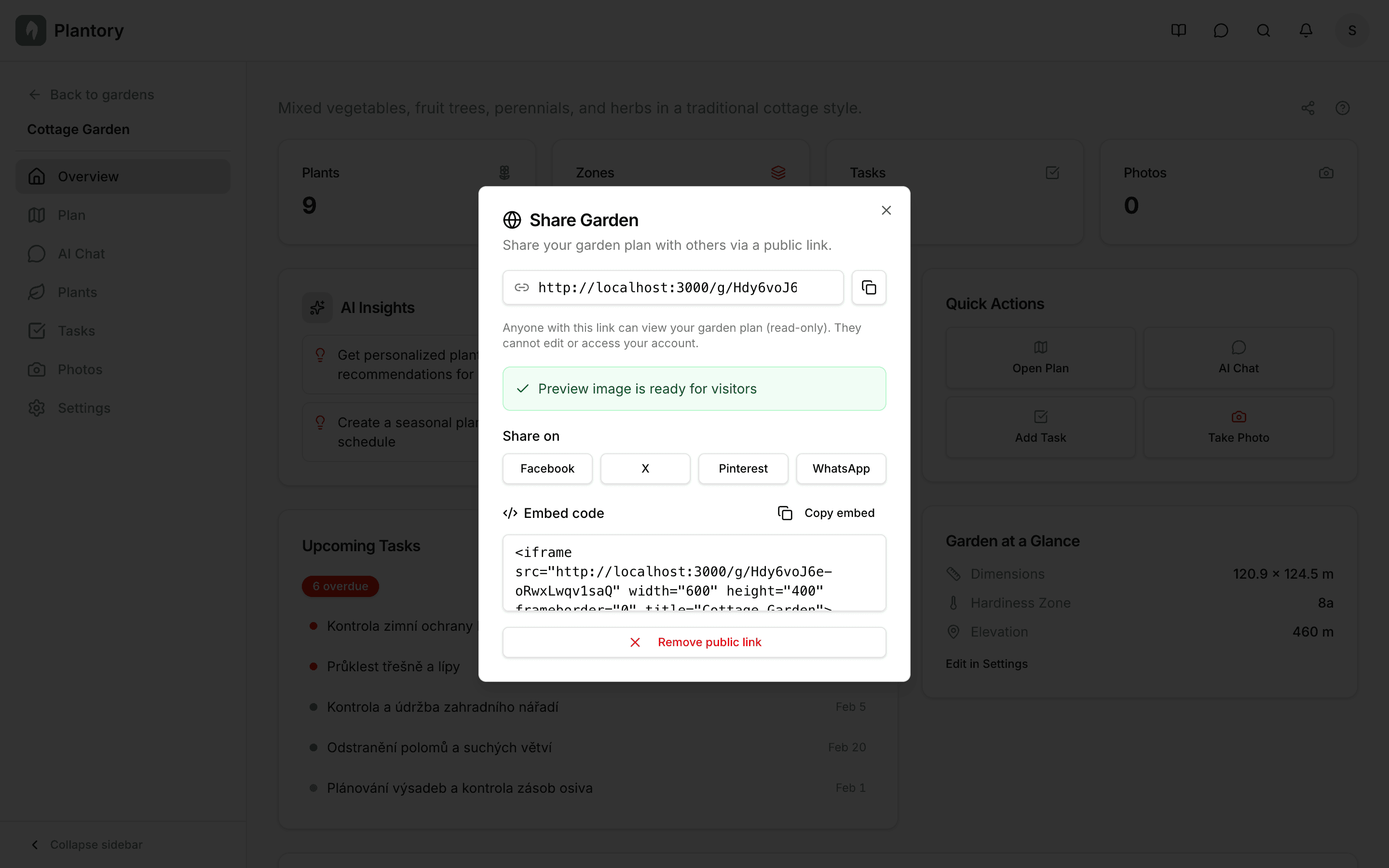
Task: Copy the public garden link
Action: tap(869, 287)
